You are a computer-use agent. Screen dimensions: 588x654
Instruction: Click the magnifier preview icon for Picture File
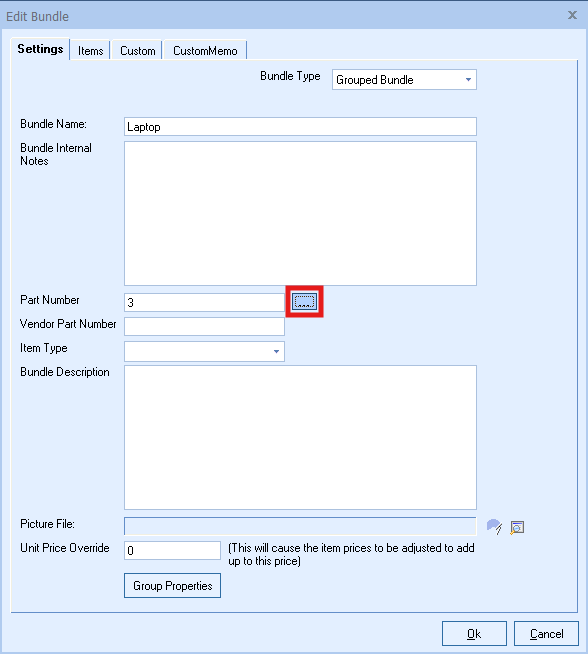[517, 527]
